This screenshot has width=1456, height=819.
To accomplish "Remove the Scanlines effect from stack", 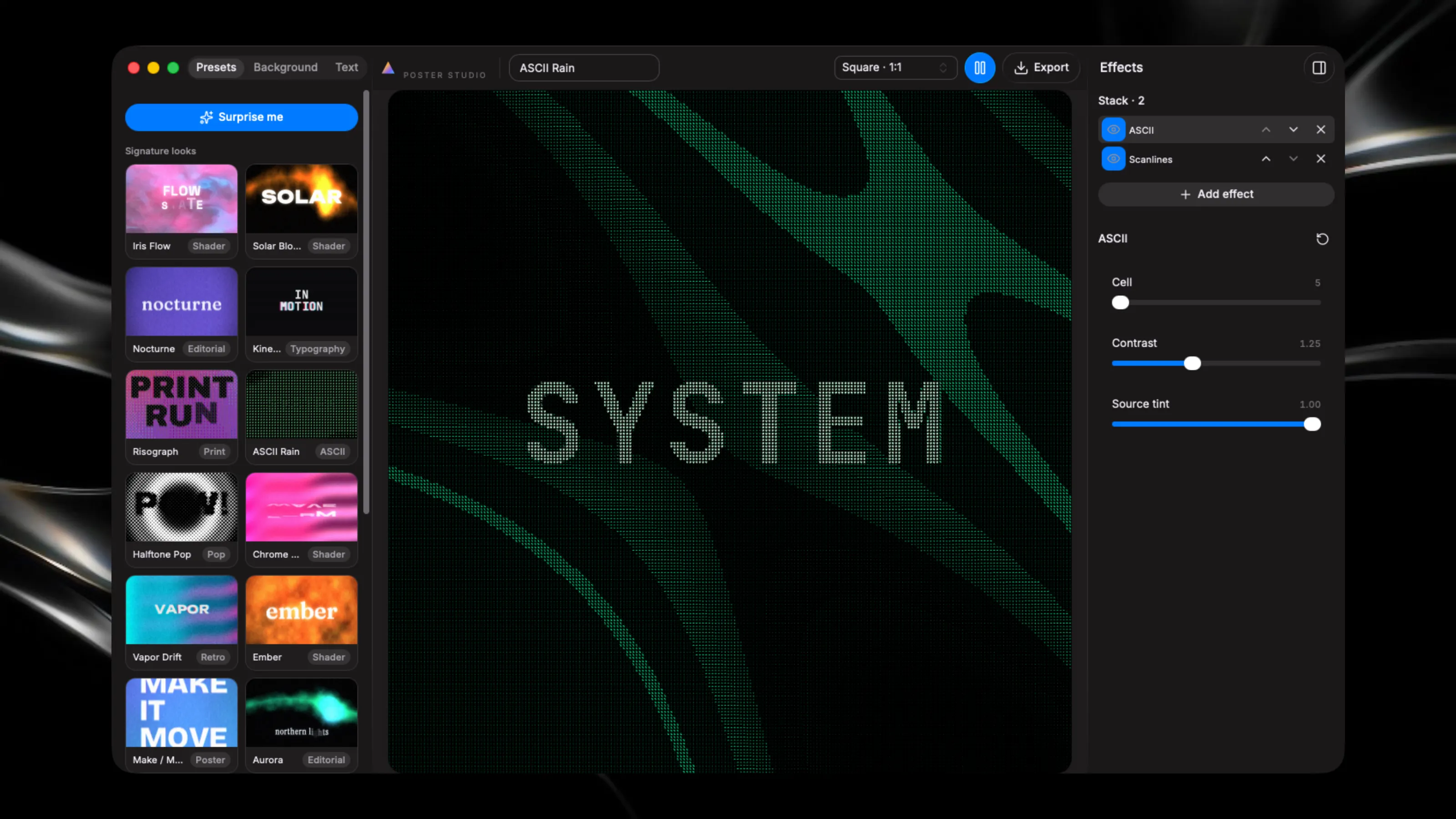I will [1320, 159].
